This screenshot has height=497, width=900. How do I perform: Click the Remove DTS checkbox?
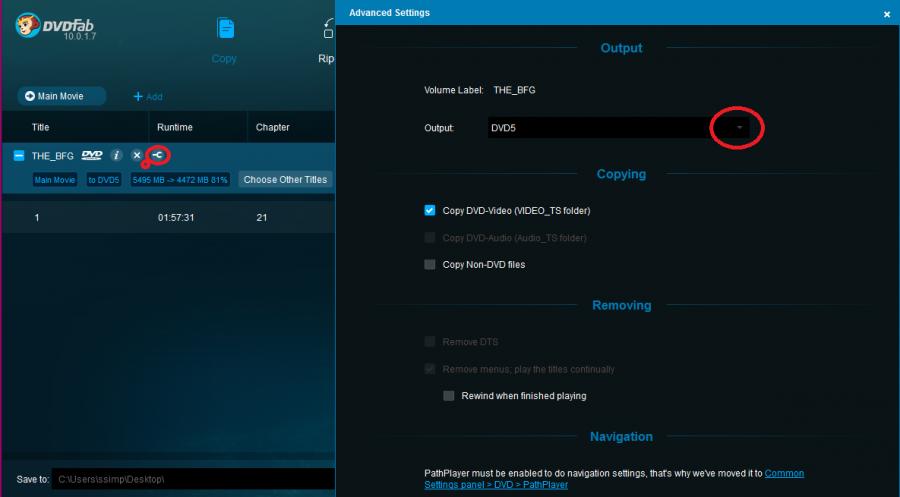tap(430, 342)
